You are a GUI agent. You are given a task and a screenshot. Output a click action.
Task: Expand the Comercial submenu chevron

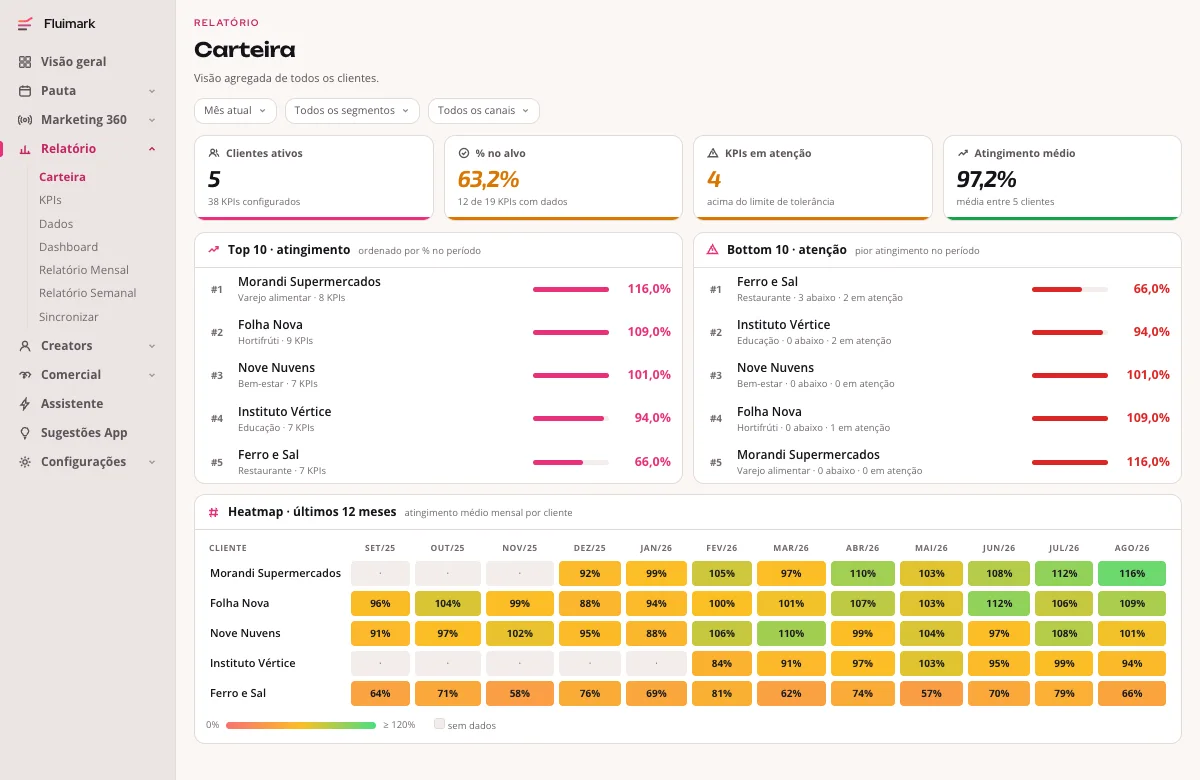152,375
